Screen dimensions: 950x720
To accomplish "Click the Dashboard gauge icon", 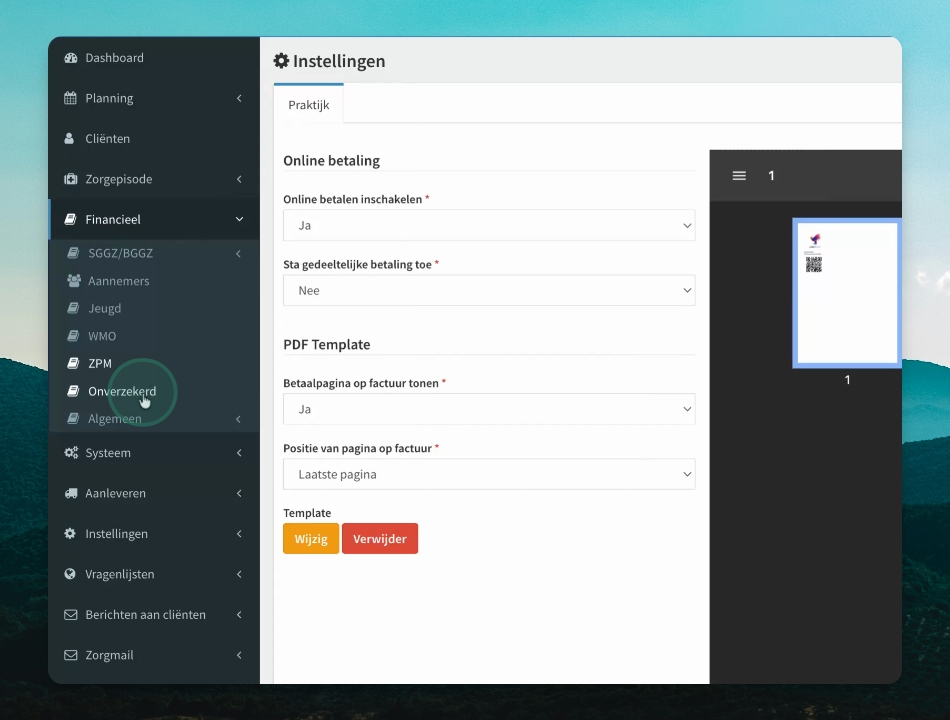I will (71, 58).
